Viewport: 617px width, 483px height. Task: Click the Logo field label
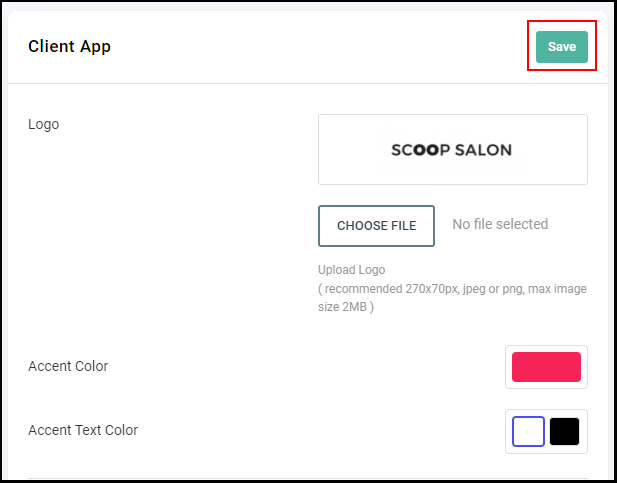(44, 124)
